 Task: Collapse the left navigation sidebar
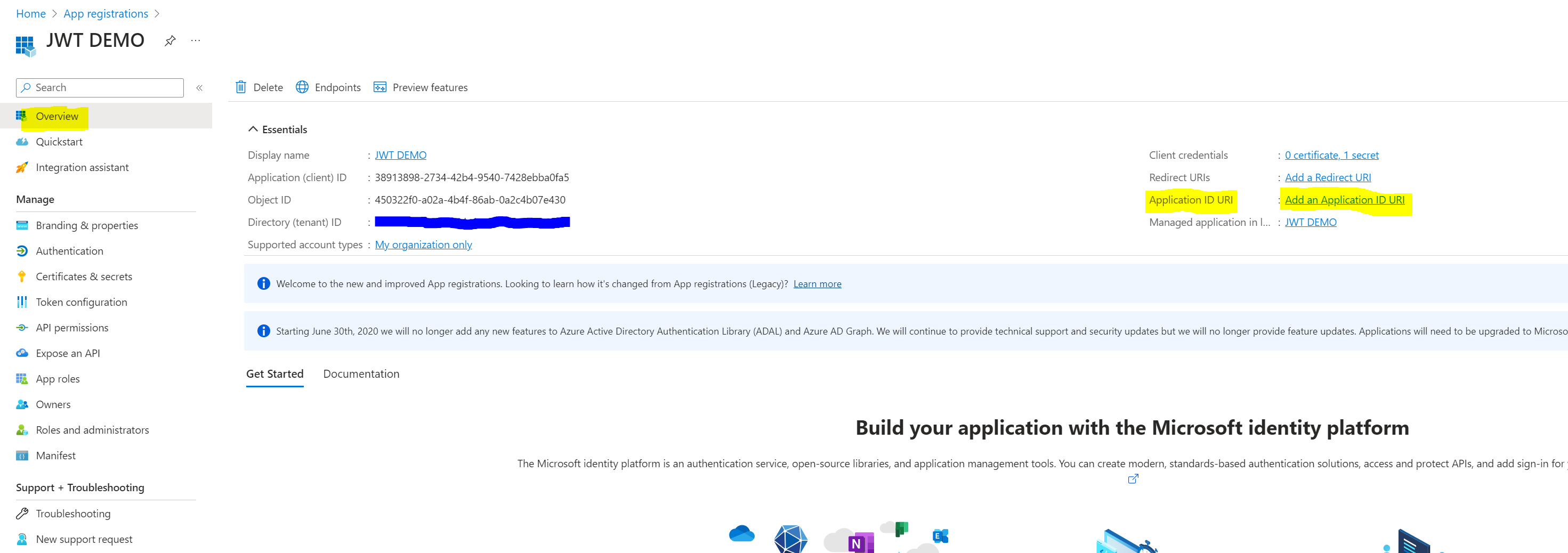tap(199, 87)
